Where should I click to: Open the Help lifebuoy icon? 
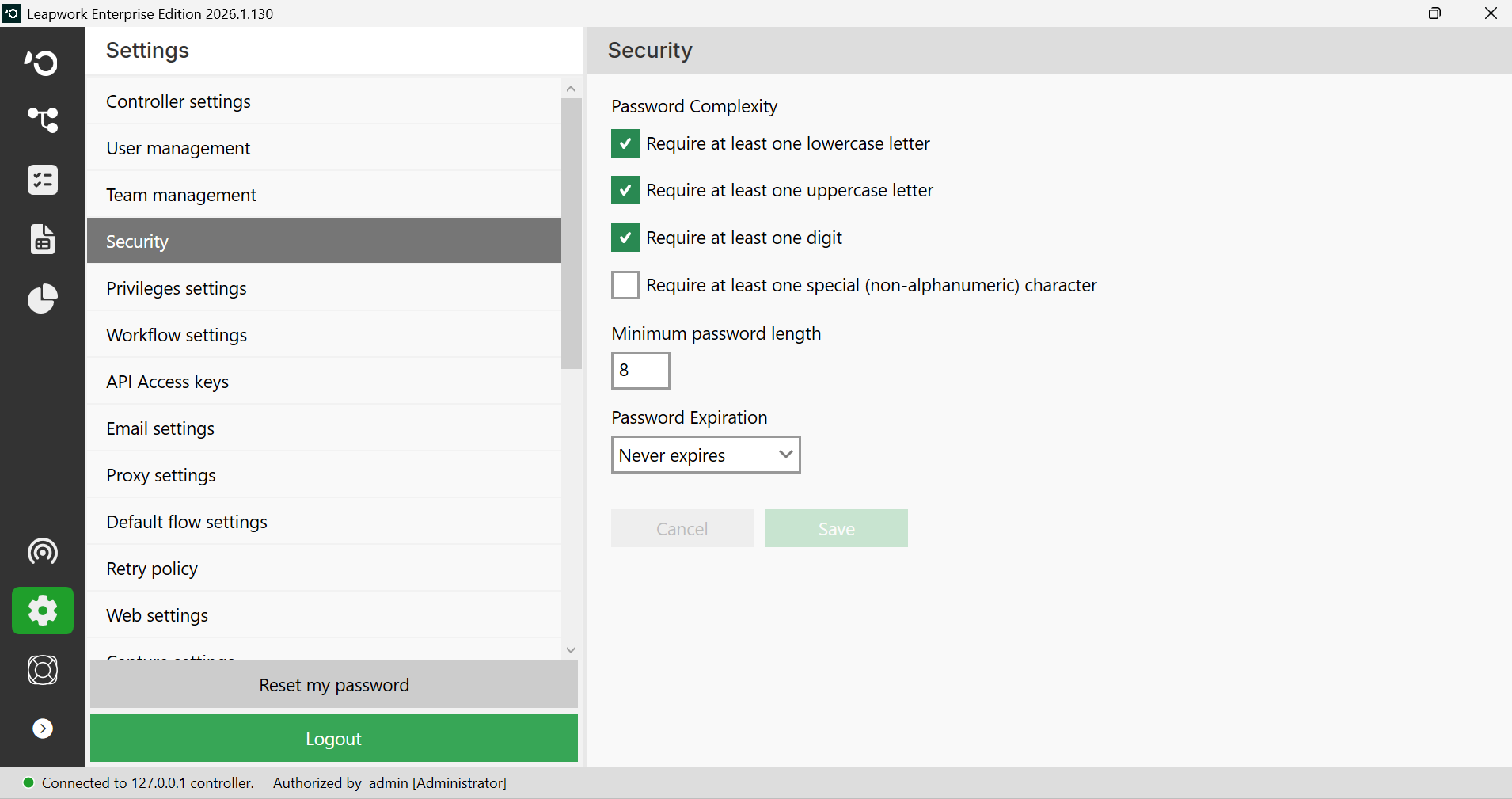42,670
